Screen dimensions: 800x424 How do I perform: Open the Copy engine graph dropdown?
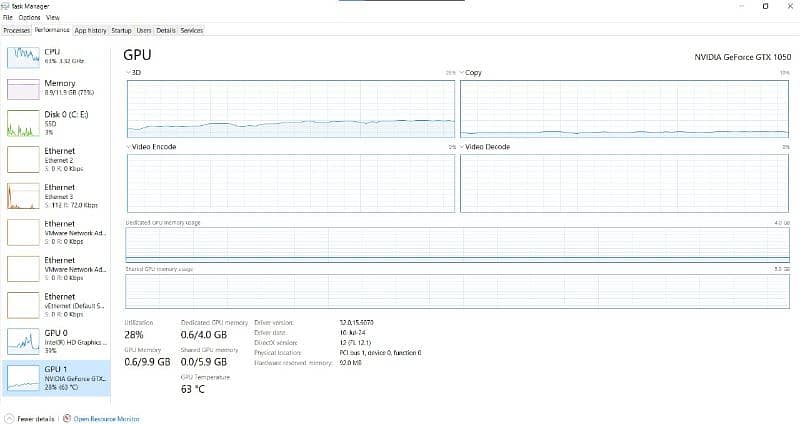[x=462, y=73]
